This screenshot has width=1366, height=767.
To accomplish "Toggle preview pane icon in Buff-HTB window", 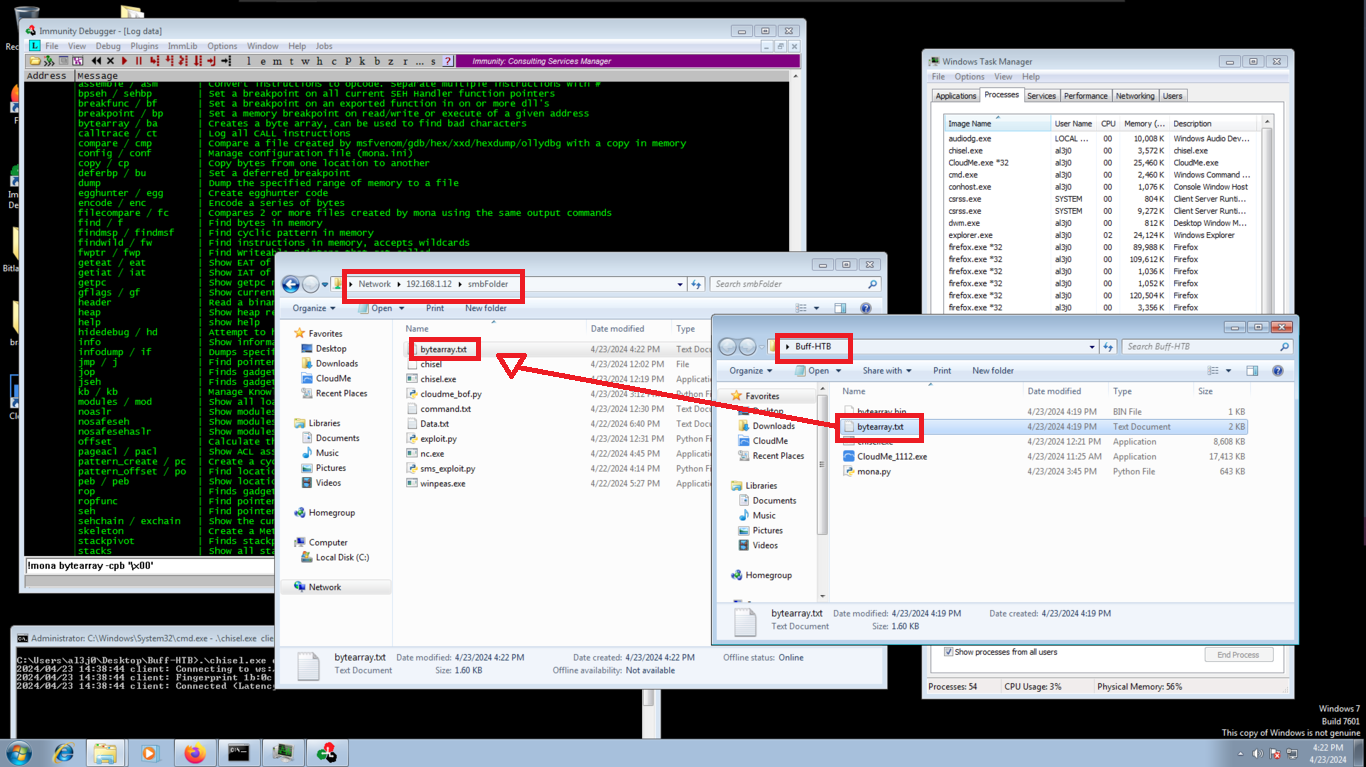I will pyautogui.click(x=1252, y=370).
